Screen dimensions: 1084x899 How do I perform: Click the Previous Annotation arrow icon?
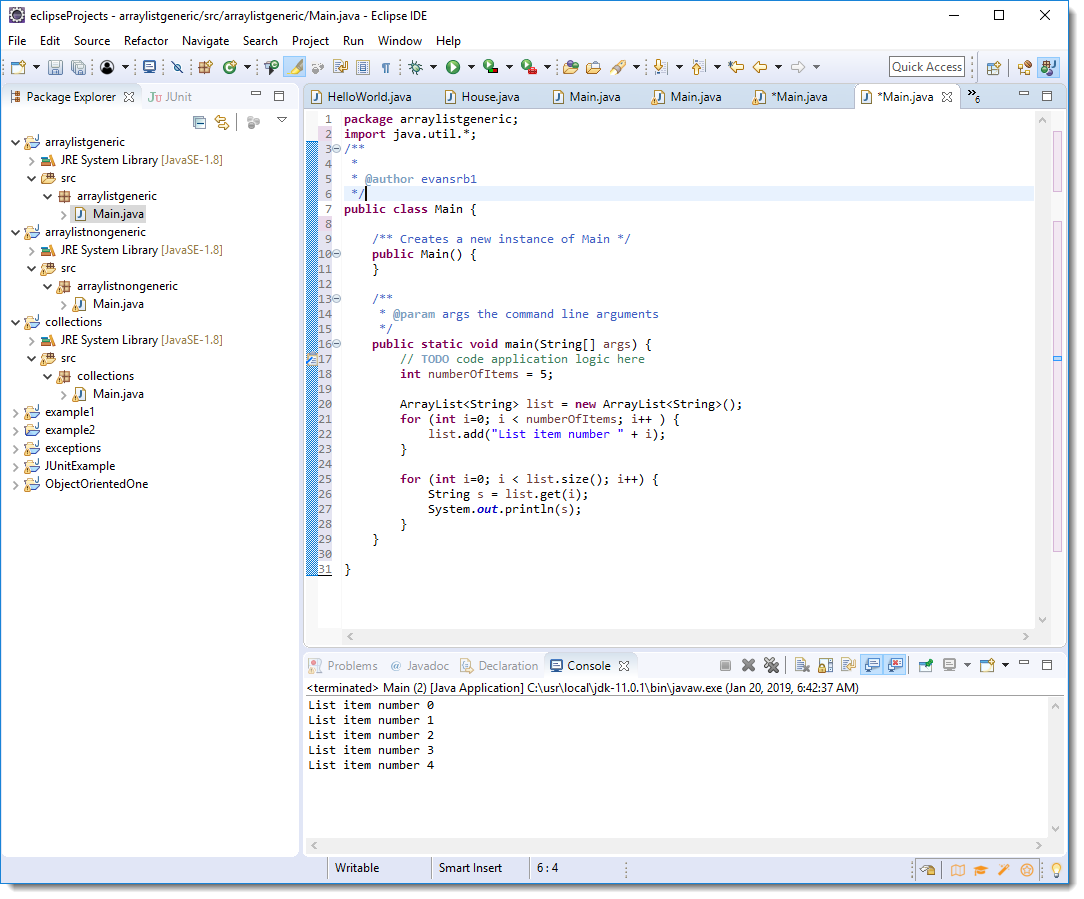(x=699, y=67)
